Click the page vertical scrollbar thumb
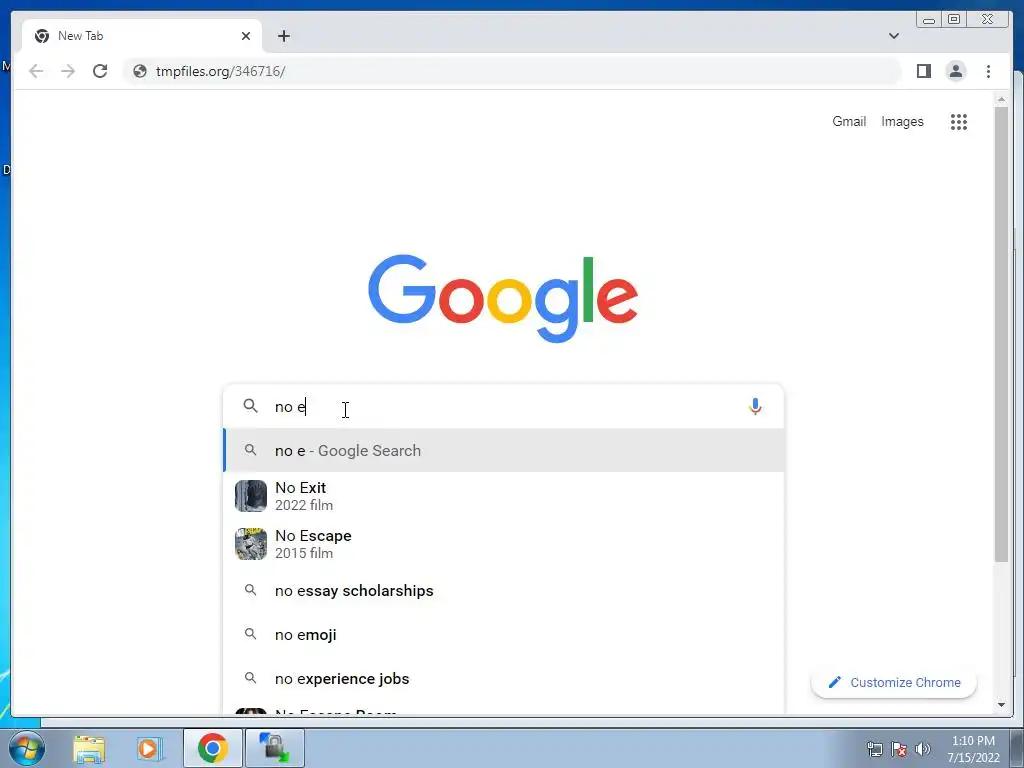This screenshot has height=768, width=1024. 1001,334
